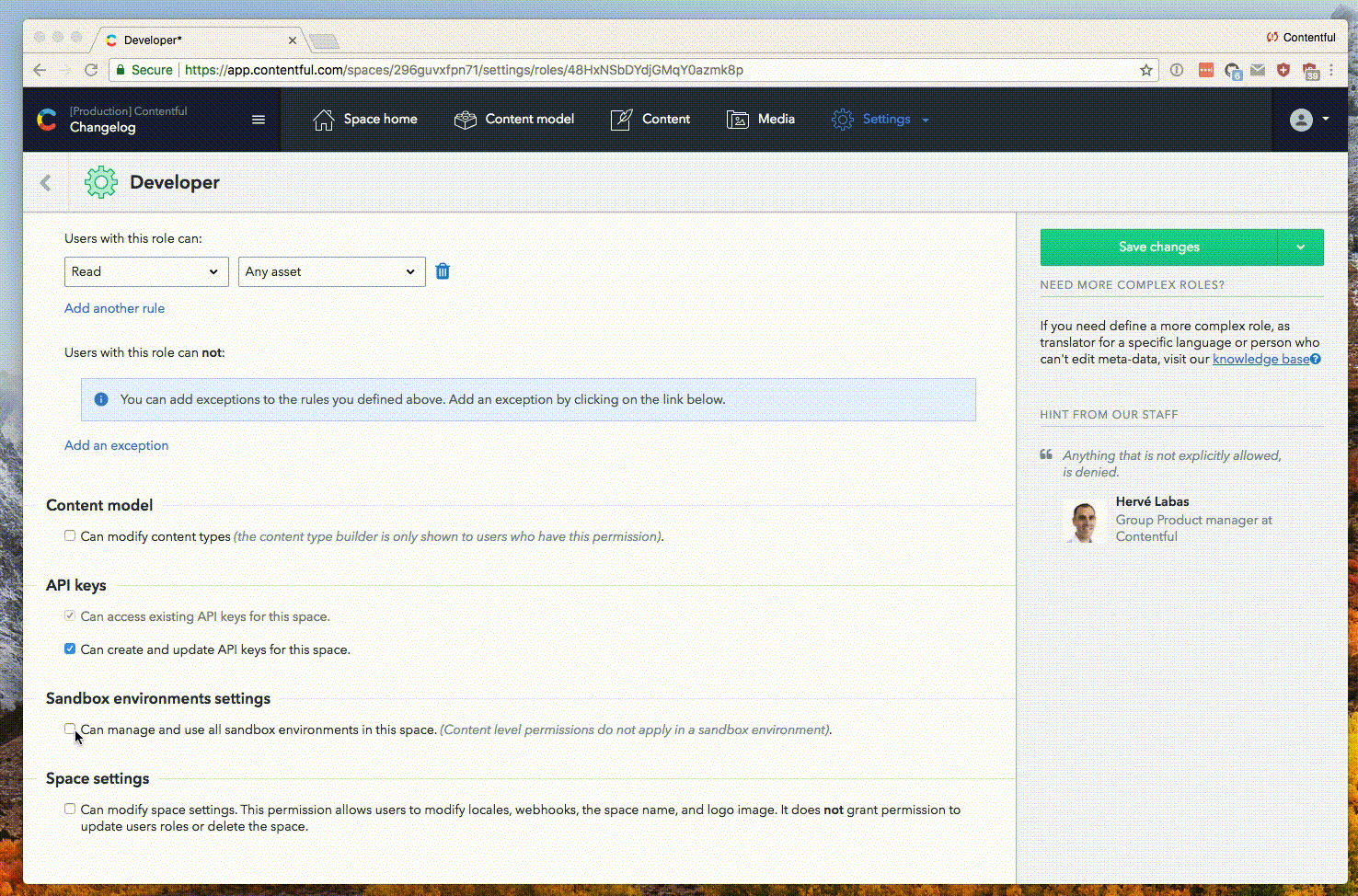Screen dimensions: 1358x896
Task: Delete the Read Any asset rule
Action: click(443, 271)
